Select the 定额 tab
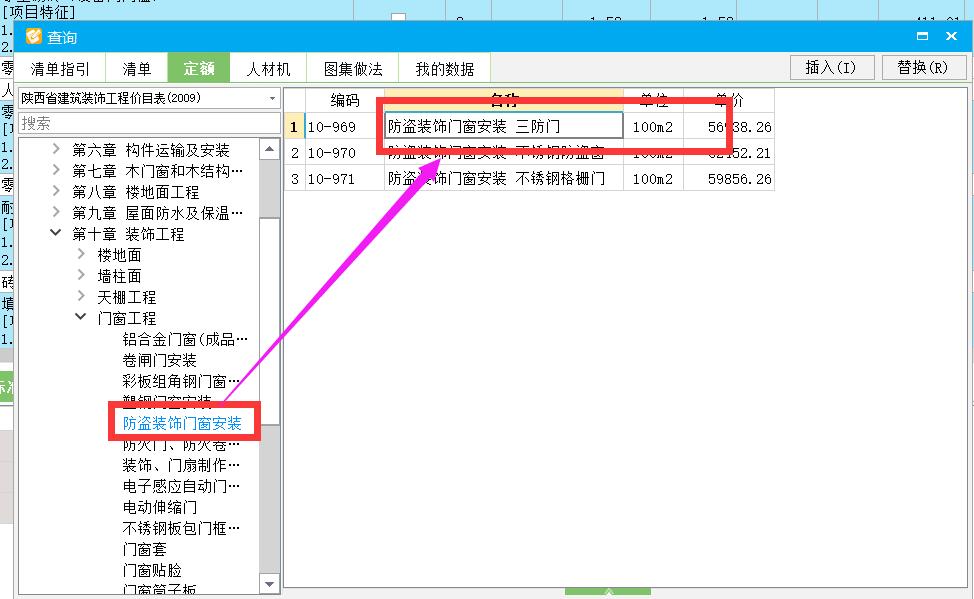This screenshot has height=599, width=974. click(199, 68)
